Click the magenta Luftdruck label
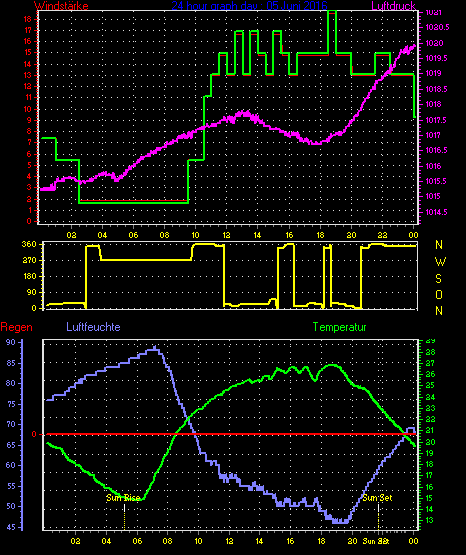466x555 pixels. pyautogui.click(x=393, y=6)
